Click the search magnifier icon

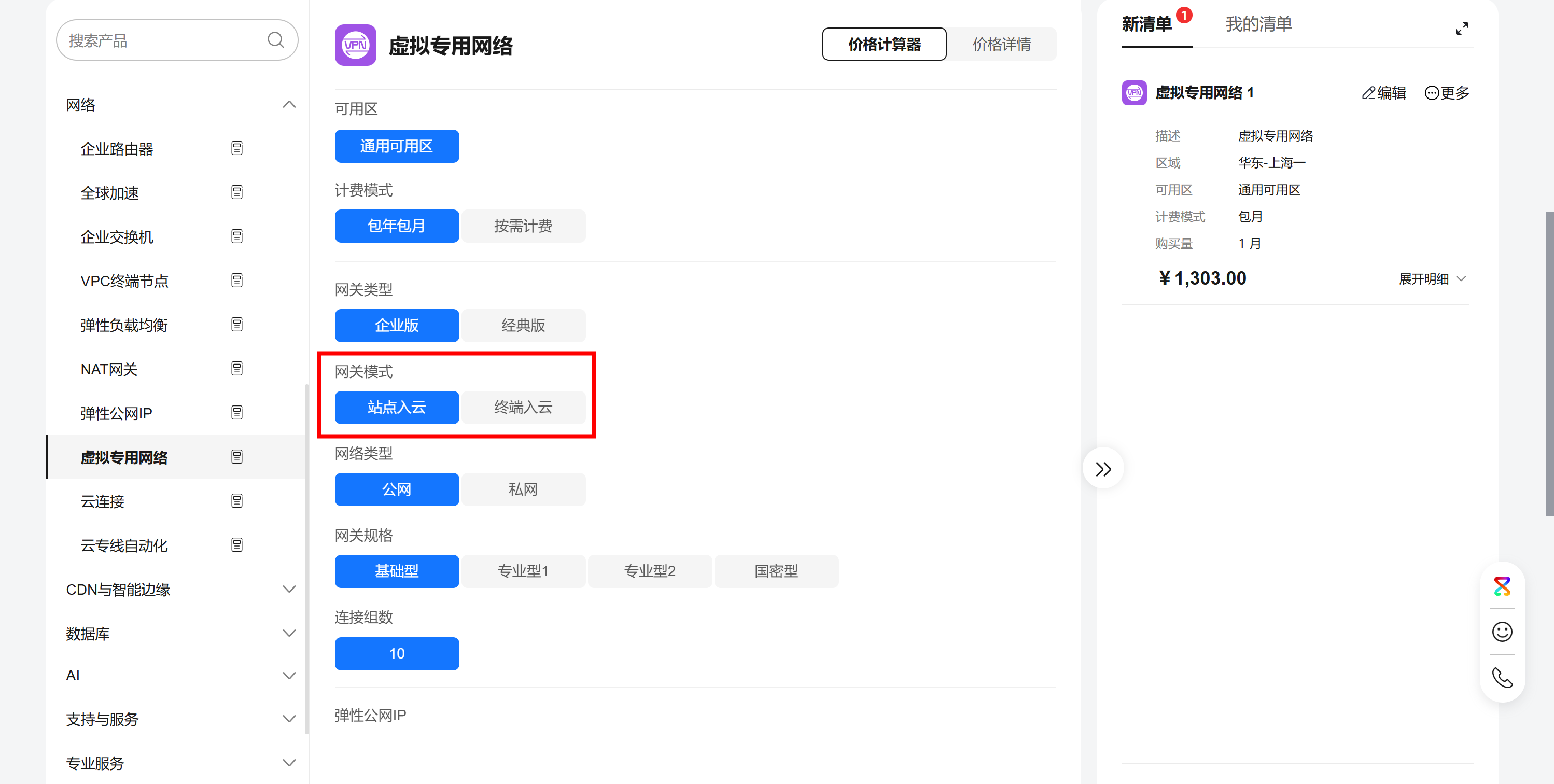(x=276, y=40)
